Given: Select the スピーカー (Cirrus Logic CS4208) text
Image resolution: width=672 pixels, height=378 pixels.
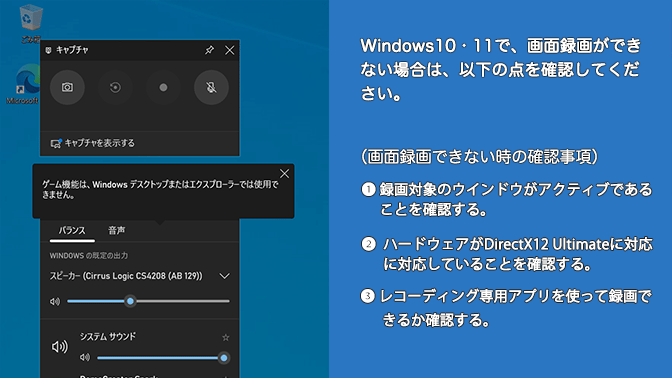Looking at the screenshot, I should click(x=126, y=276).
